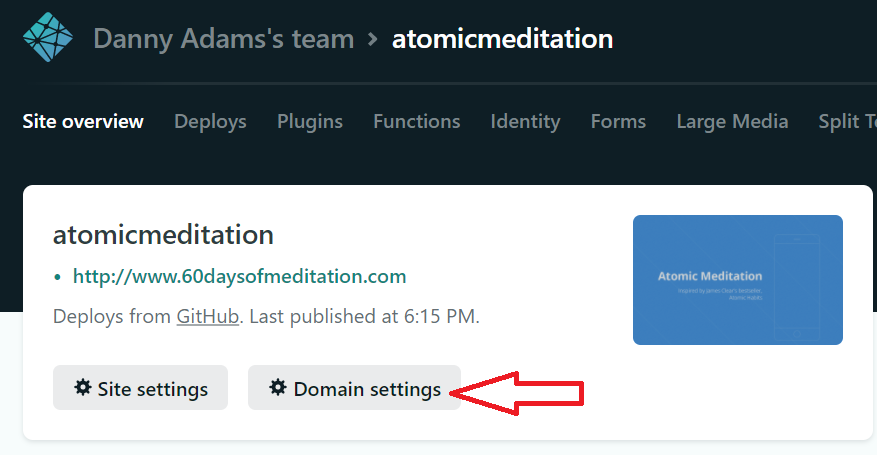Open the Deploys tab

click(x=210, y=122)
